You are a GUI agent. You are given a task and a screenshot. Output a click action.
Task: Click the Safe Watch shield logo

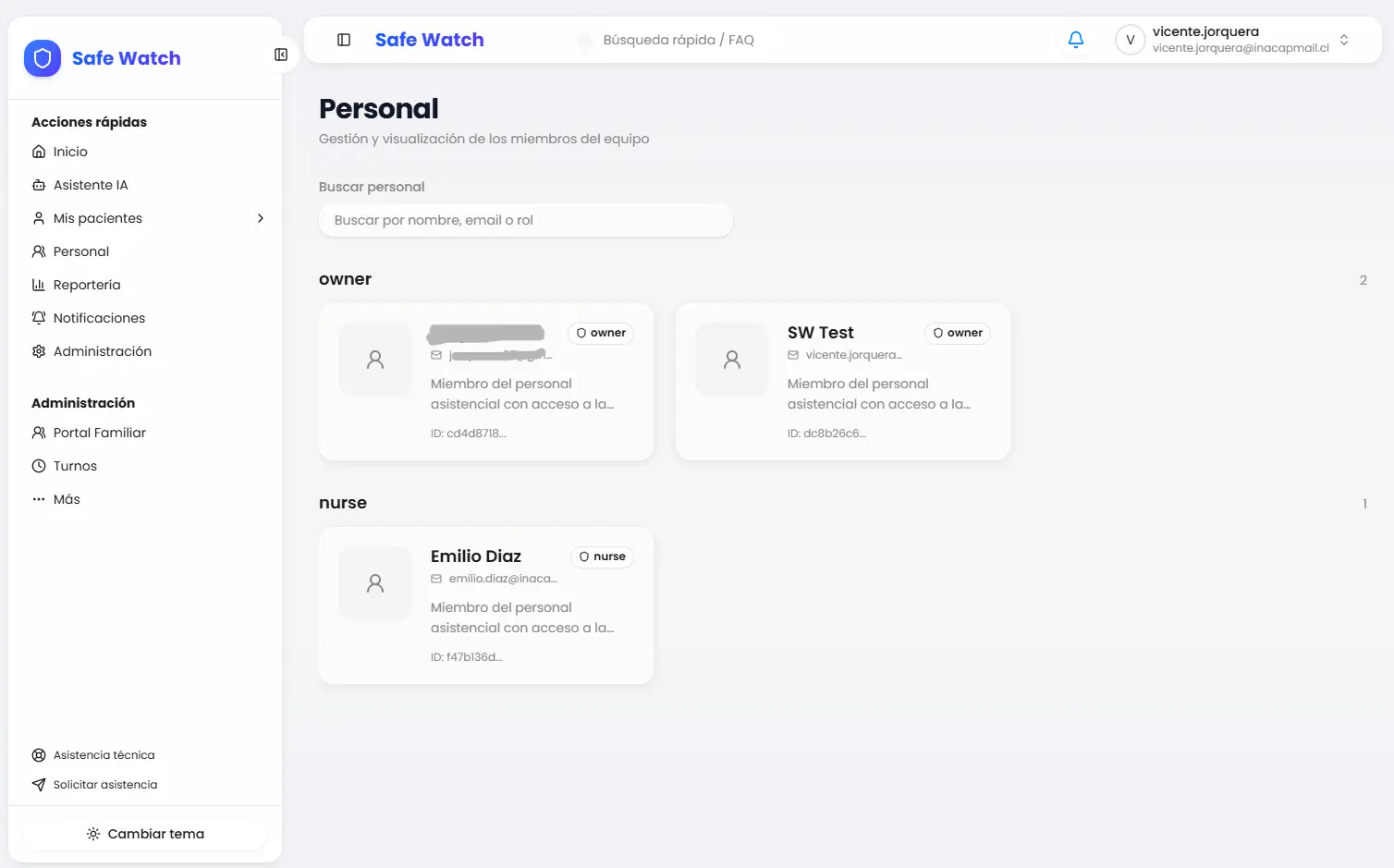(43, 58)
